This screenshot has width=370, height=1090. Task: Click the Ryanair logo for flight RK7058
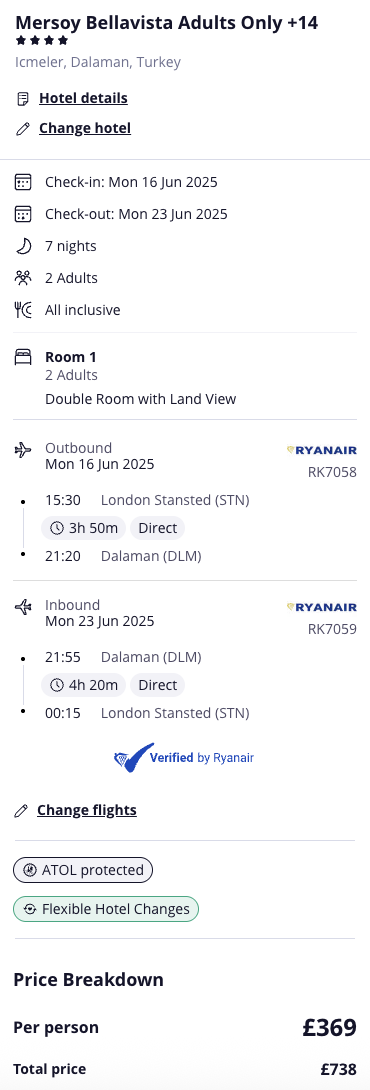point(321,450)
